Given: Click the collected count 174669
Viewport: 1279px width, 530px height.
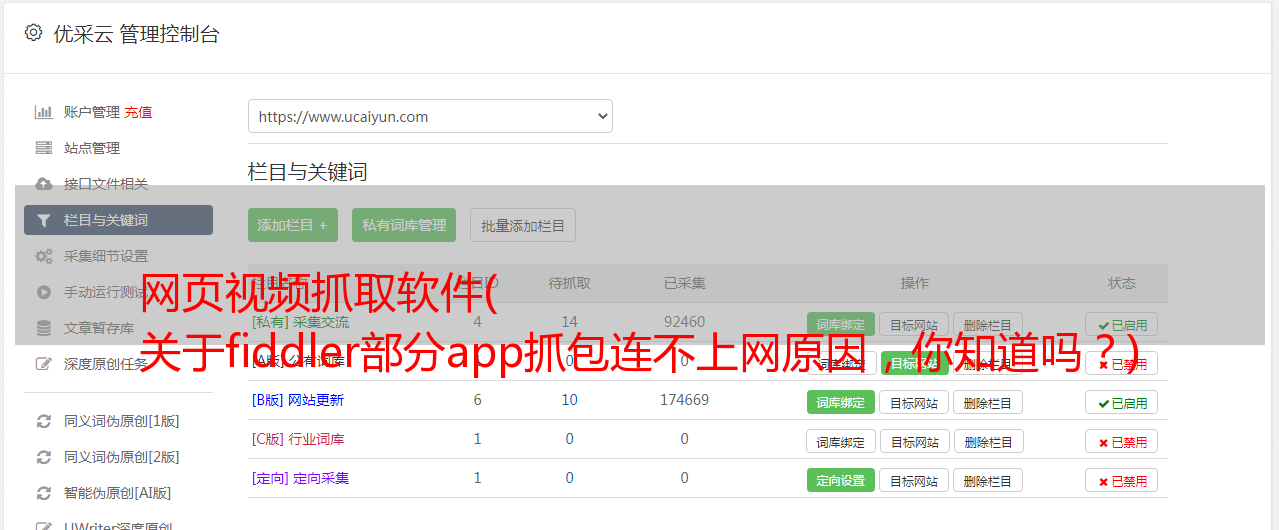Looking at the screenshot, I should click(684, 400).
